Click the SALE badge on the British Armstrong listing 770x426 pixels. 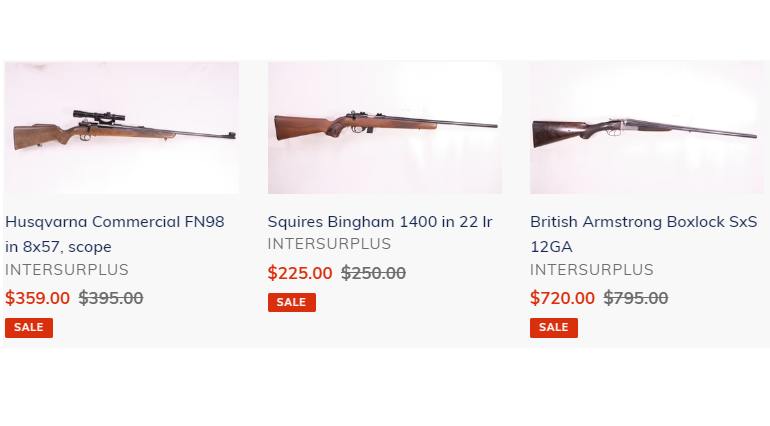[553, 327]
